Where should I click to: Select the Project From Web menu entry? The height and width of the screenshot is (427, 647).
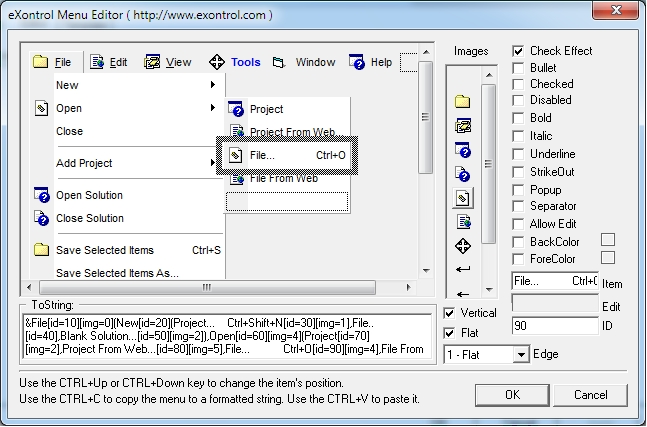(x=291, y=132)
